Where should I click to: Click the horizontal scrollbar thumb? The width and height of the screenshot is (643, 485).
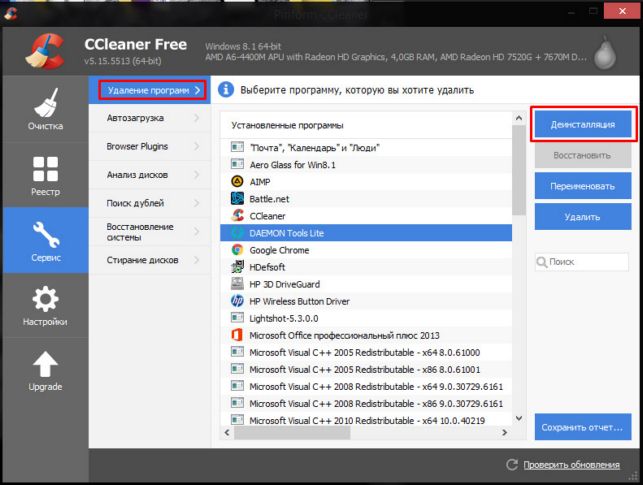tap(292, 433)
